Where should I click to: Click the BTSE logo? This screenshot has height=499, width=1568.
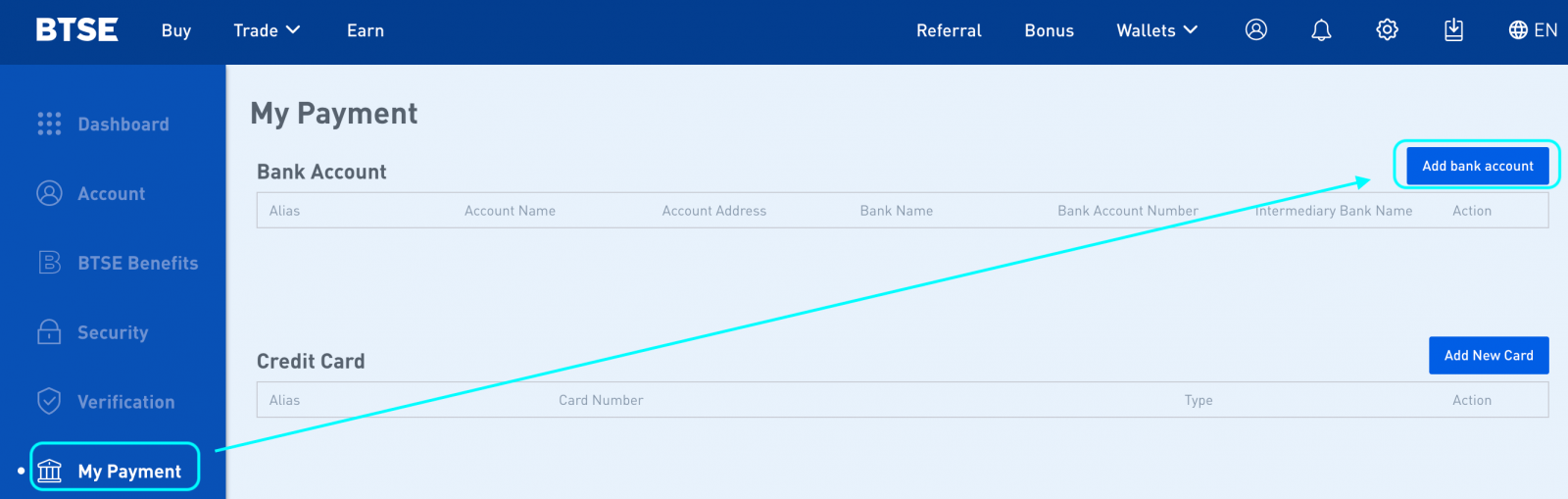pyautogui.click(x=76, y=30)
